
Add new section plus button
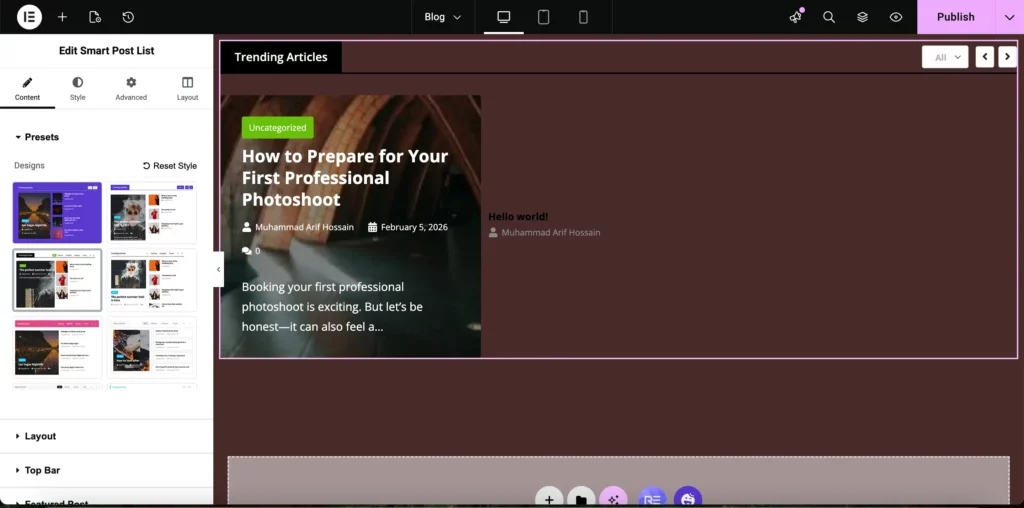[x=549, y=499]
